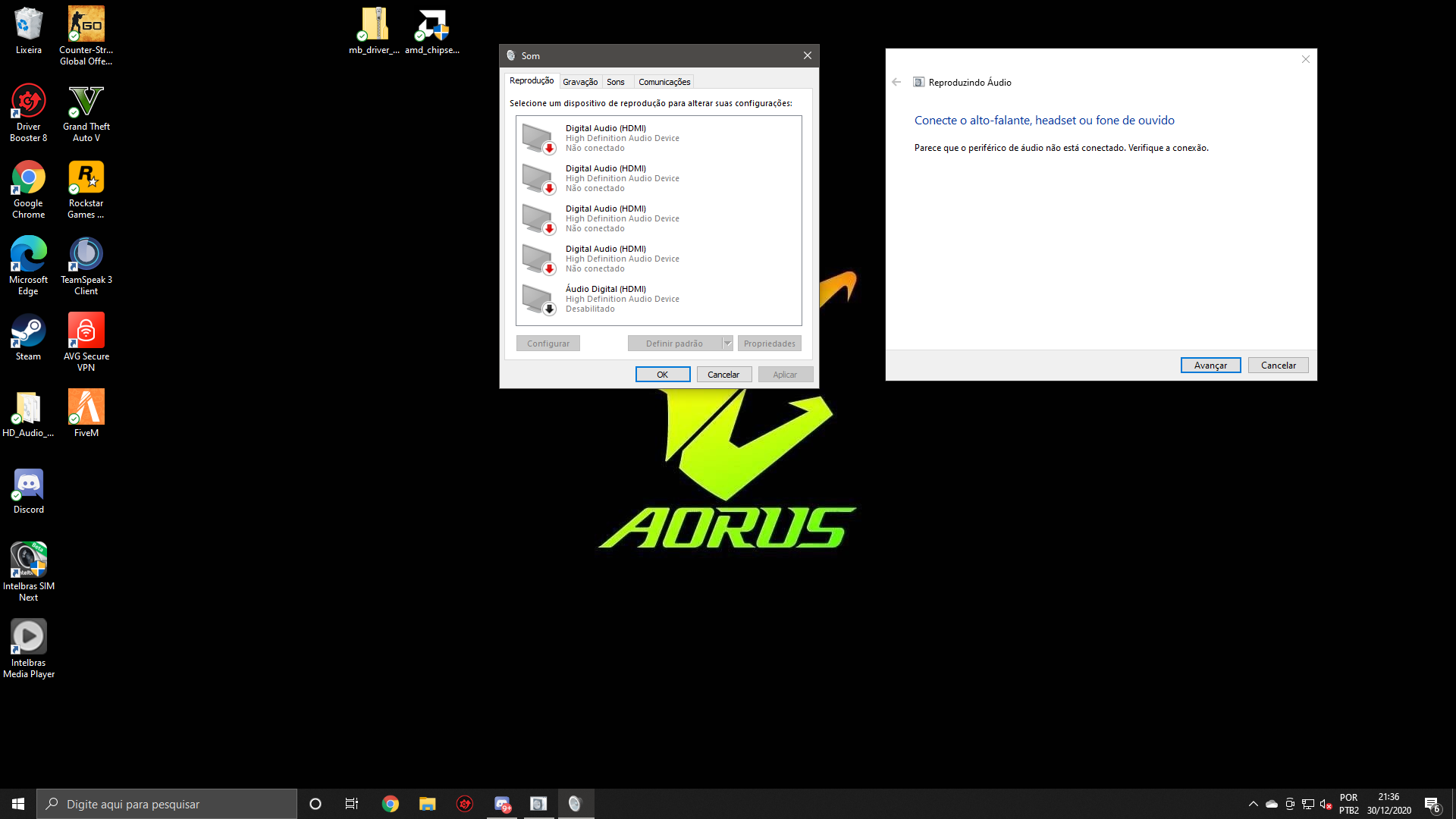Image resolution: width=1456 pixels, height=819 pixels.
Task: Click the Configurar button
Action: coord(548,344)
